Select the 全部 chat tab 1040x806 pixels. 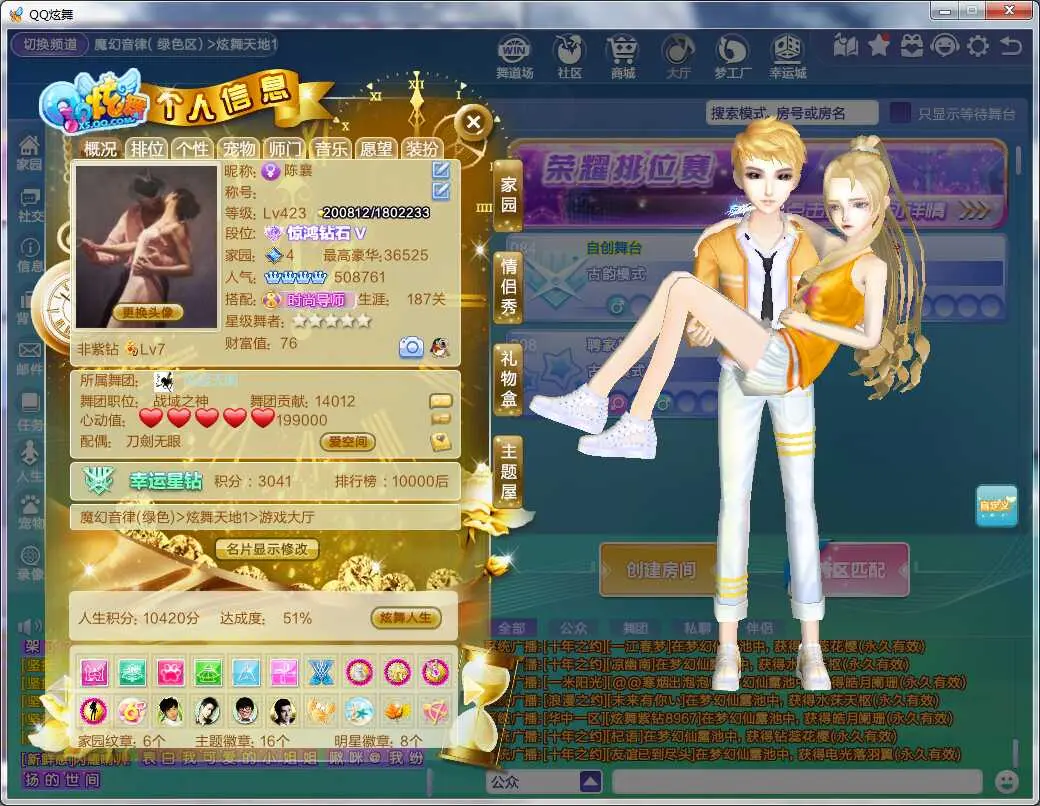tap(511, 628)
